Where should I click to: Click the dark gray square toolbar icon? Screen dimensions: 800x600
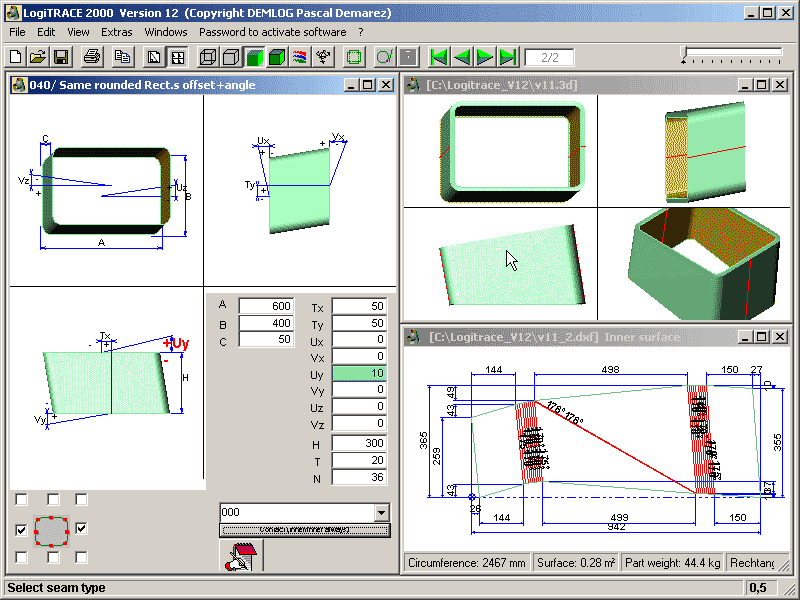coord(408,57)
